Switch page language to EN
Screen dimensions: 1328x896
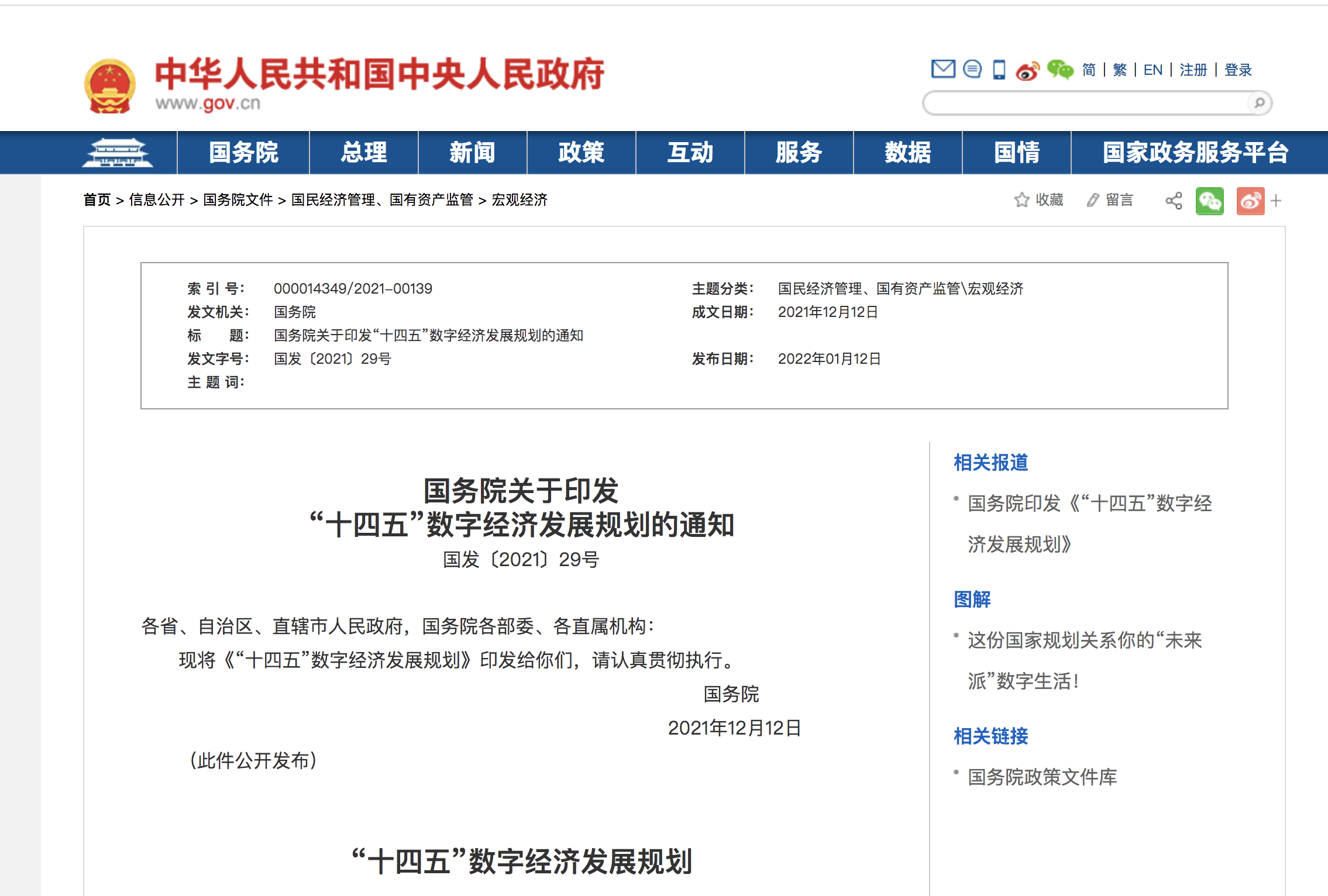click(x=1153, y=69)
